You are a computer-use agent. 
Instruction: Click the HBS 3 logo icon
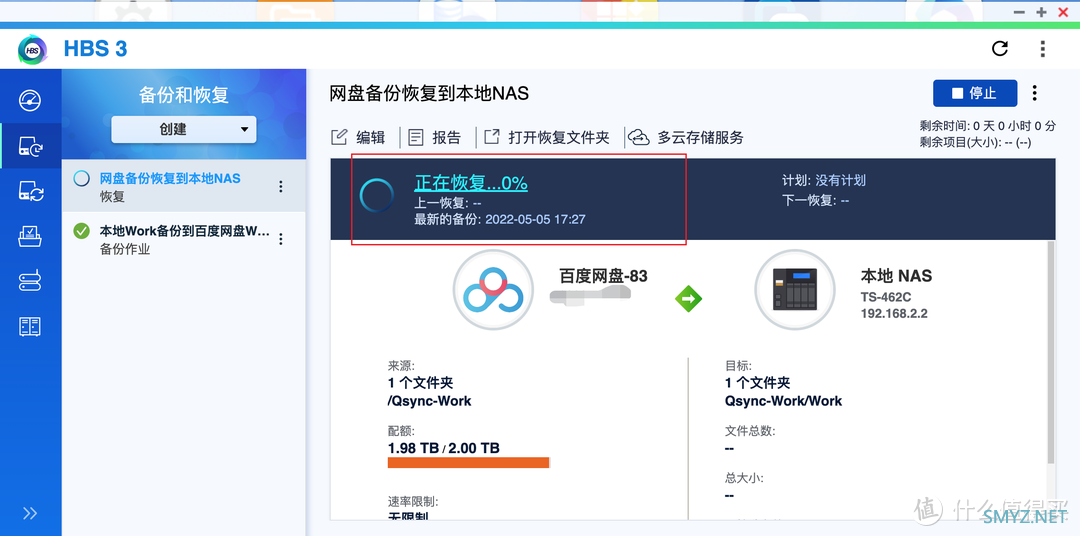[32, 50]
